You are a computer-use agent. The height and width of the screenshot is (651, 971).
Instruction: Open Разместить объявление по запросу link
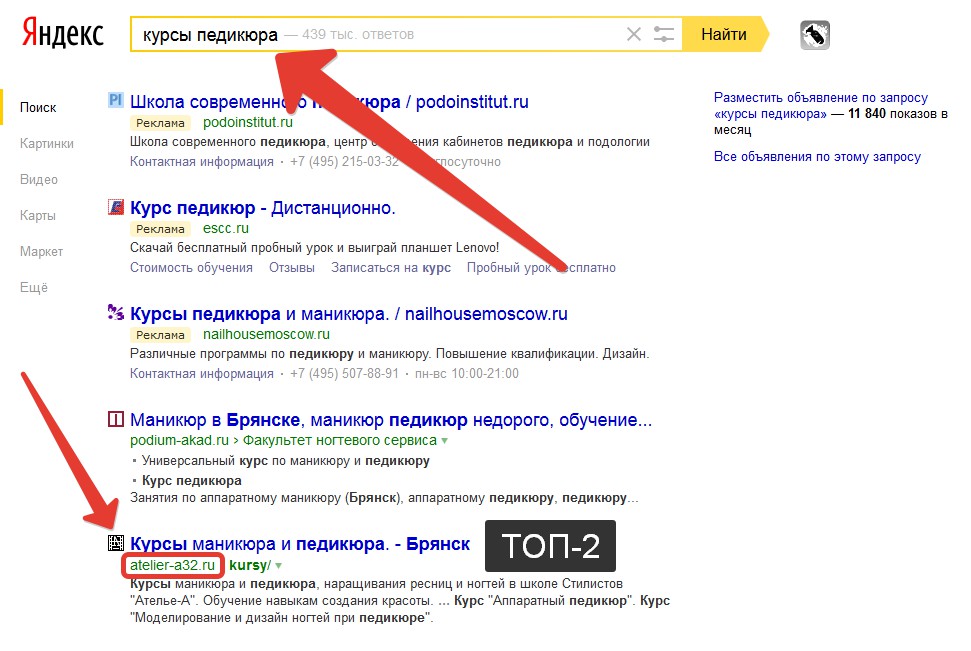click(821, 105)
